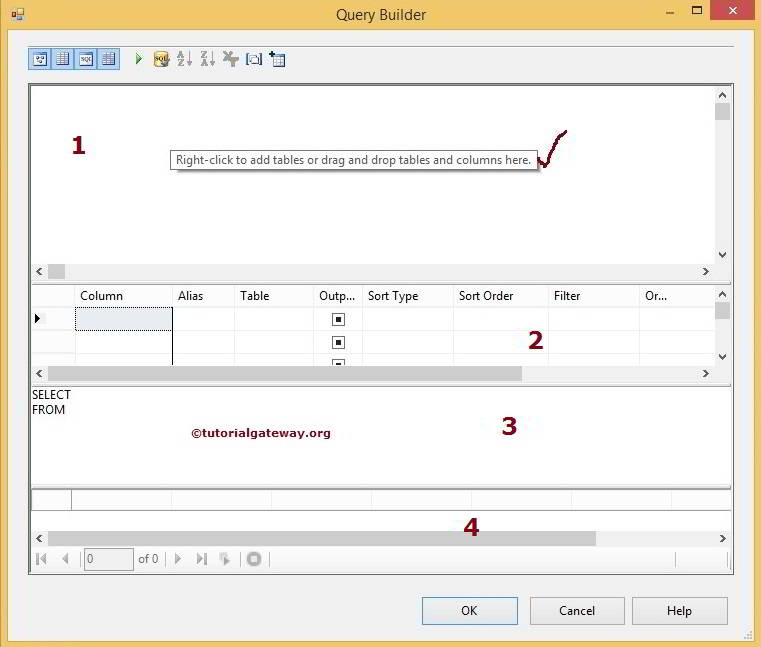Click result pane horizontal scrollbar thumb

coord(322,538)
